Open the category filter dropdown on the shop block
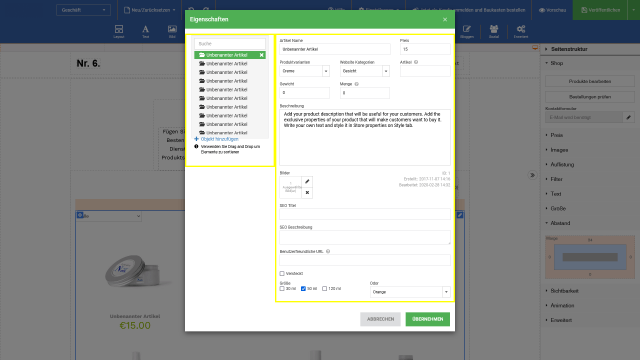This screenshot has height=360, width=640. coord(109,216)
